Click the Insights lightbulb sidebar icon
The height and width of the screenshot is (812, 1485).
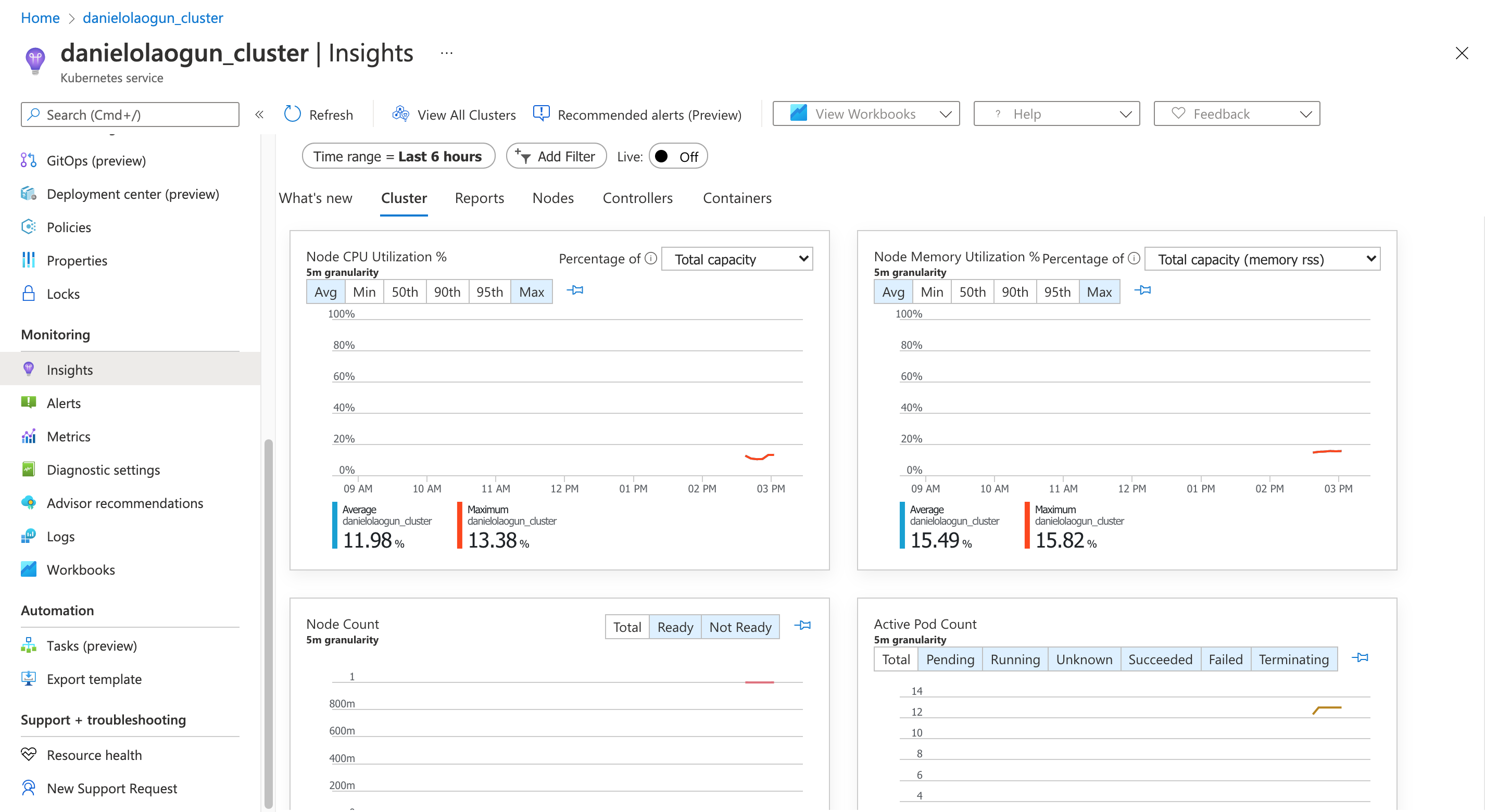coord(28,370)
